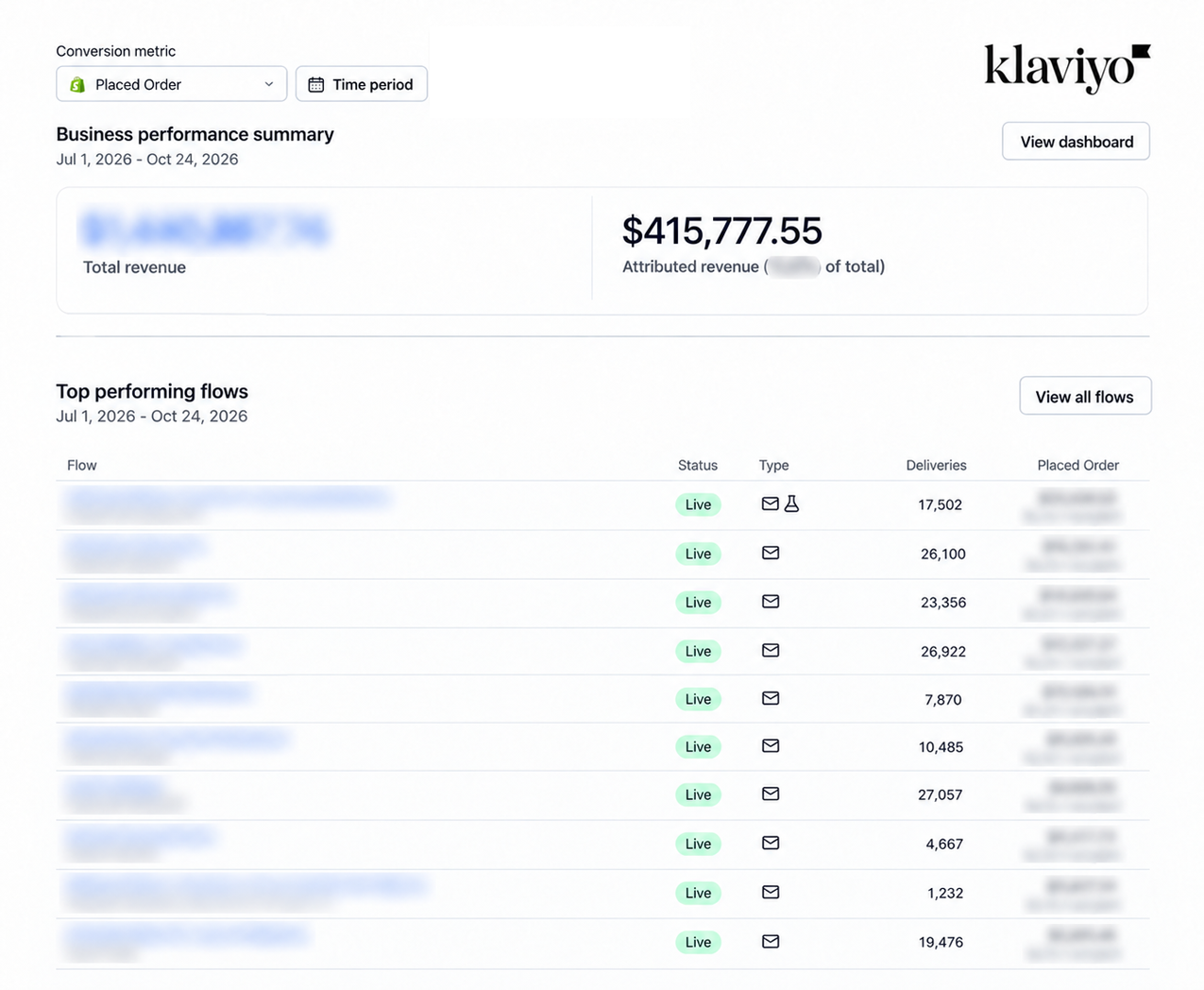Click the 4,667 deliveries value
This screenshot has width=1204, height=990.
944,844
